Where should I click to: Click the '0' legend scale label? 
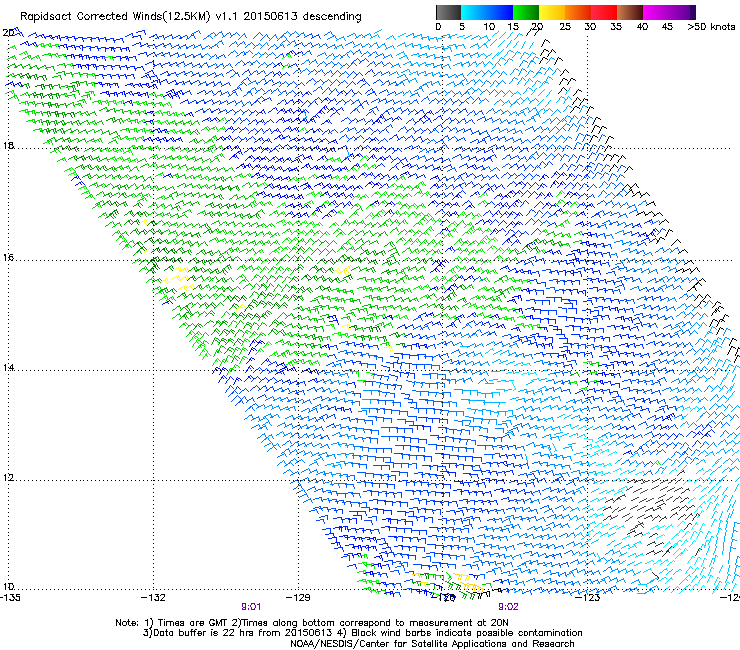point(438,27)
